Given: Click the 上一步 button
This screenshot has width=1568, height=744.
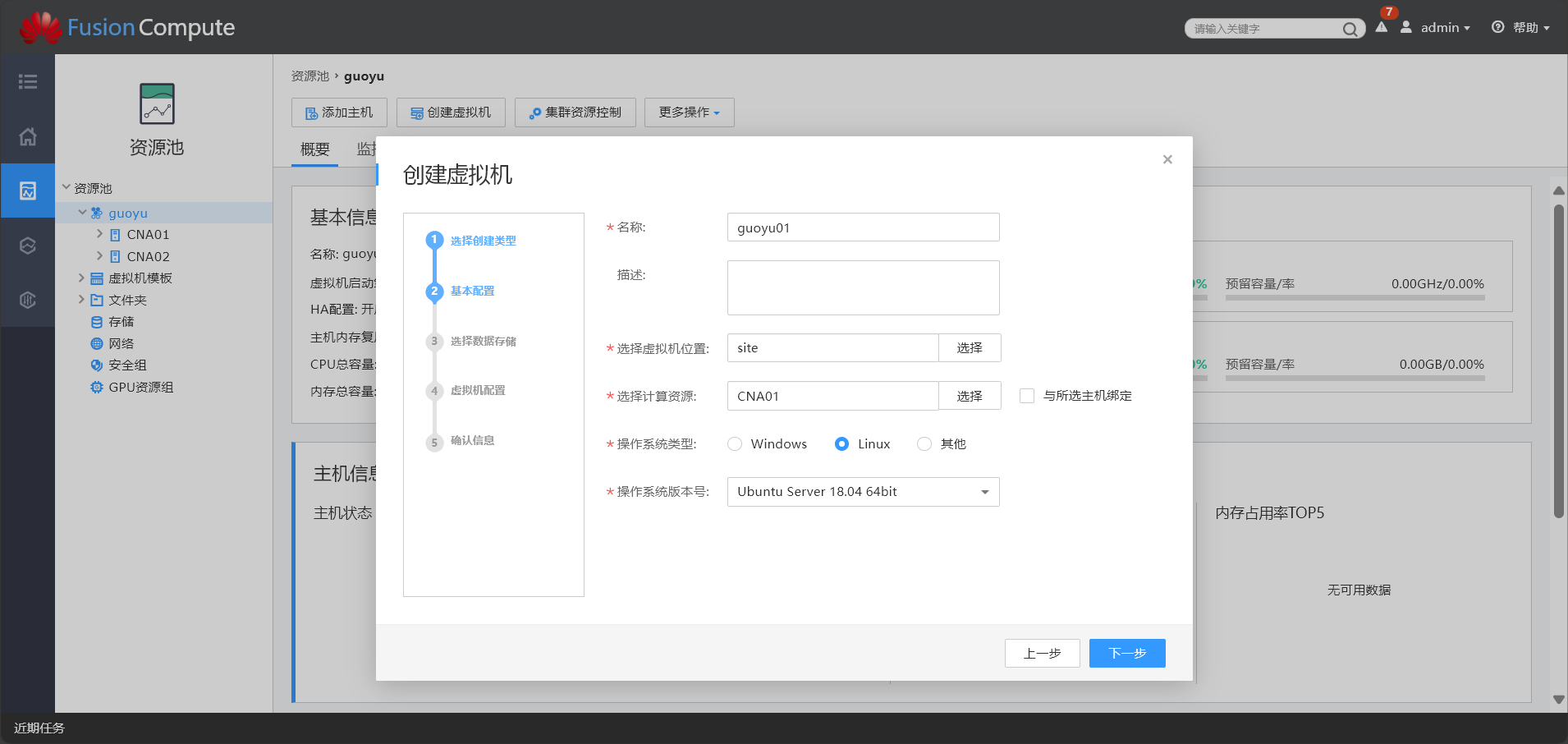Looking at the screenshot, I should [x=1043, y=654].
